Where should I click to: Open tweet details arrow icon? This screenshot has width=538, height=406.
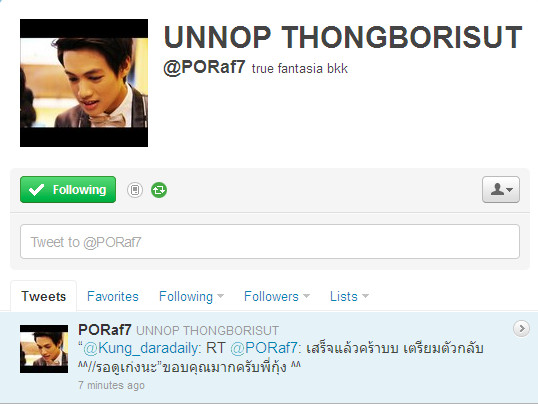click(x=521, y=328)
